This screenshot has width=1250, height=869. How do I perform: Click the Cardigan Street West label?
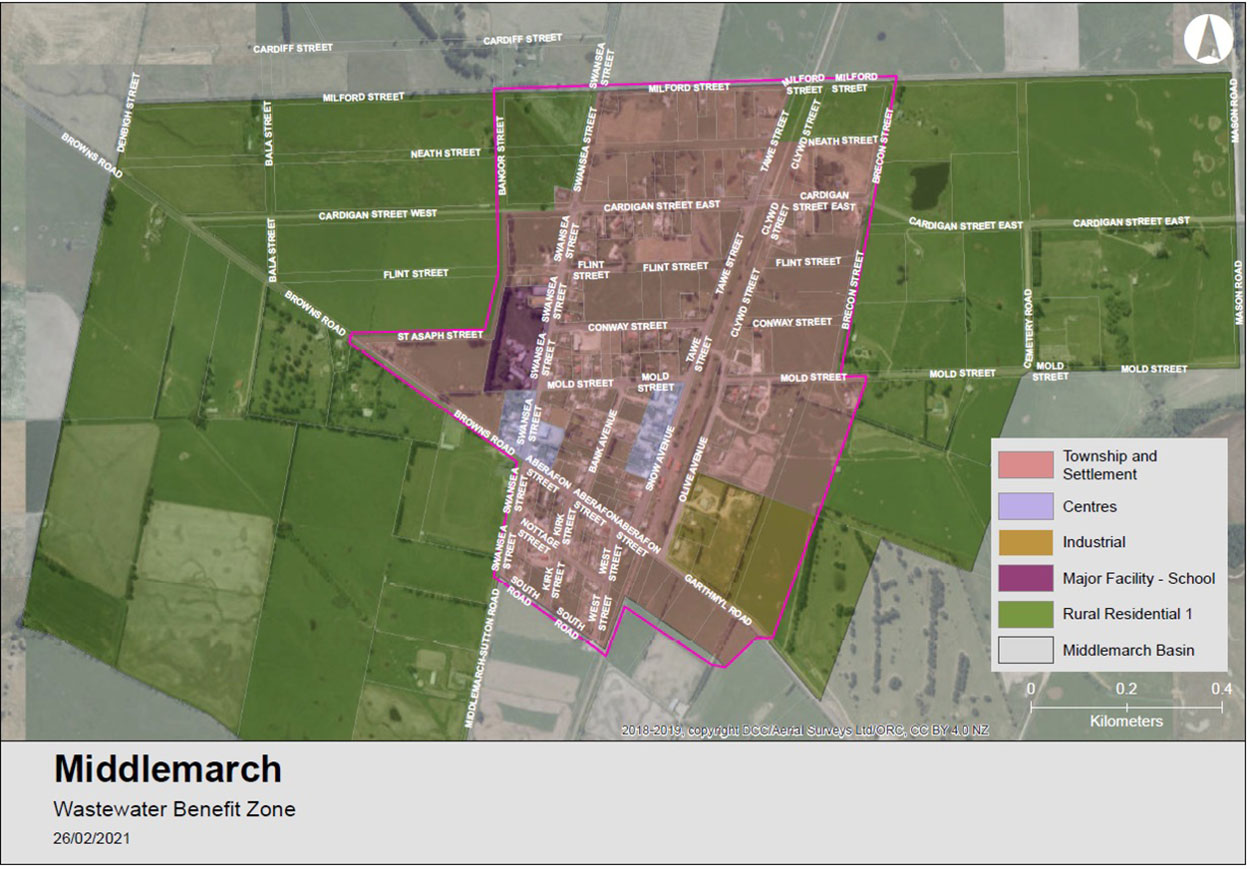[378, 214]
